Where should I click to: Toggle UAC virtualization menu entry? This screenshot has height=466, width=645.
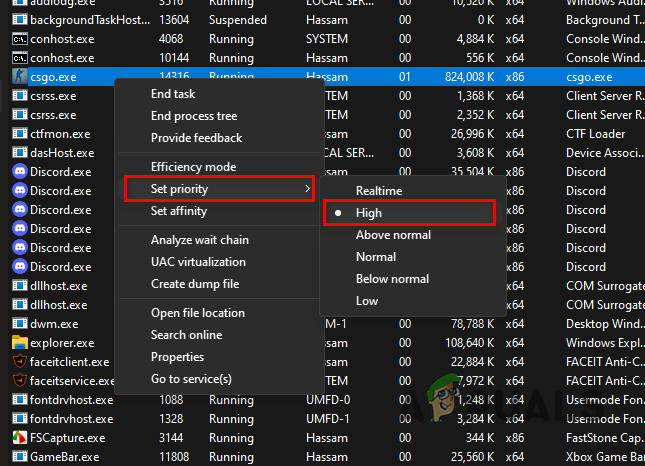tap(198, 262)
